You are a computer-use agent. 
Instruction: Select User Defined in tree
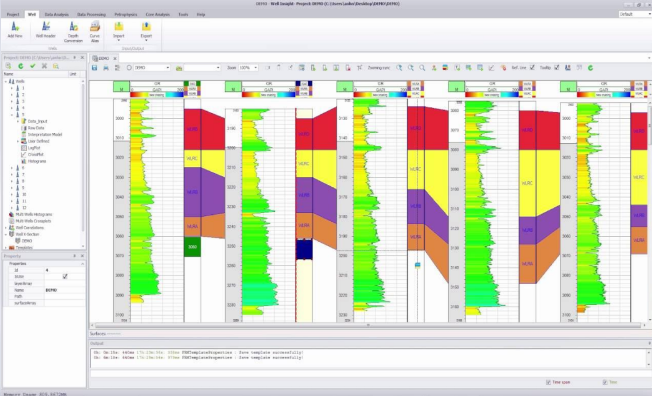pyautogui.click(x=38, y=141)
